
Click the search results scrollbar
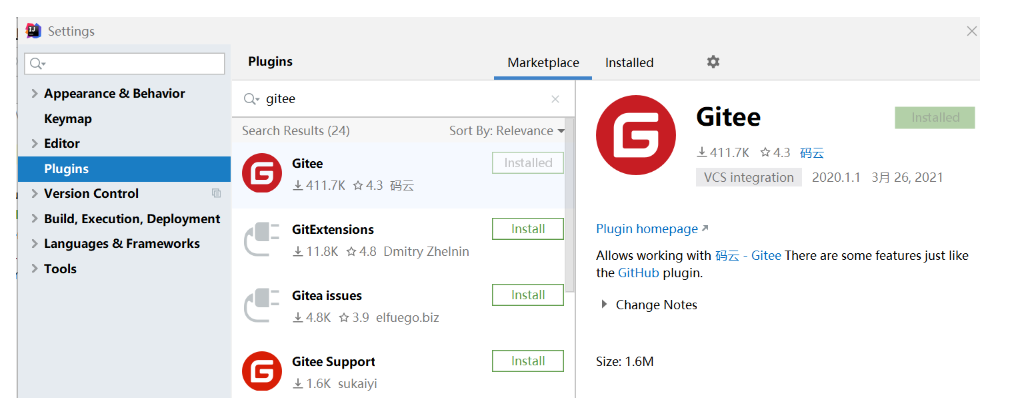[569, 203]
